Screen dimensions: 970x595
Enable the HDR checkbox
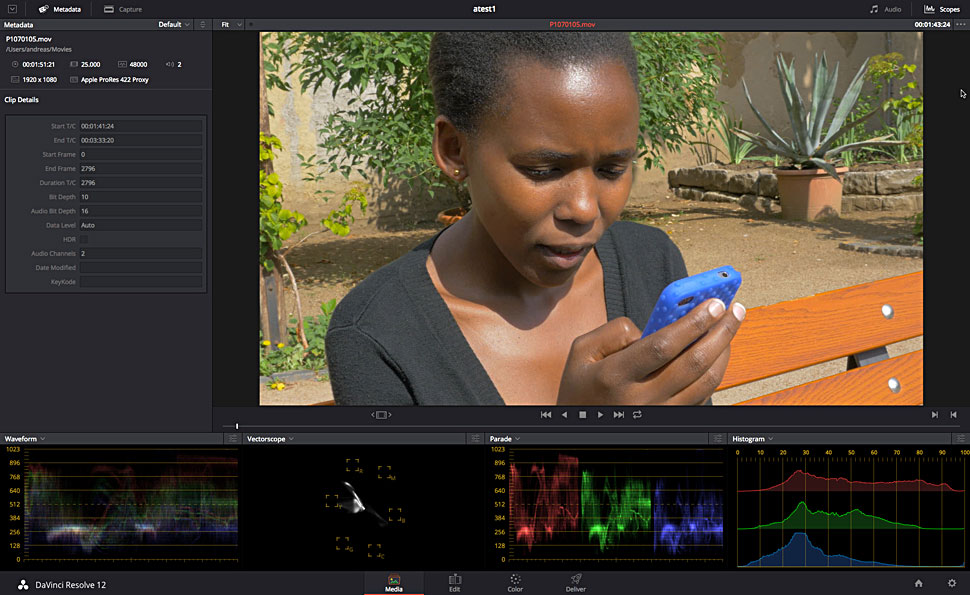[84, 240]
